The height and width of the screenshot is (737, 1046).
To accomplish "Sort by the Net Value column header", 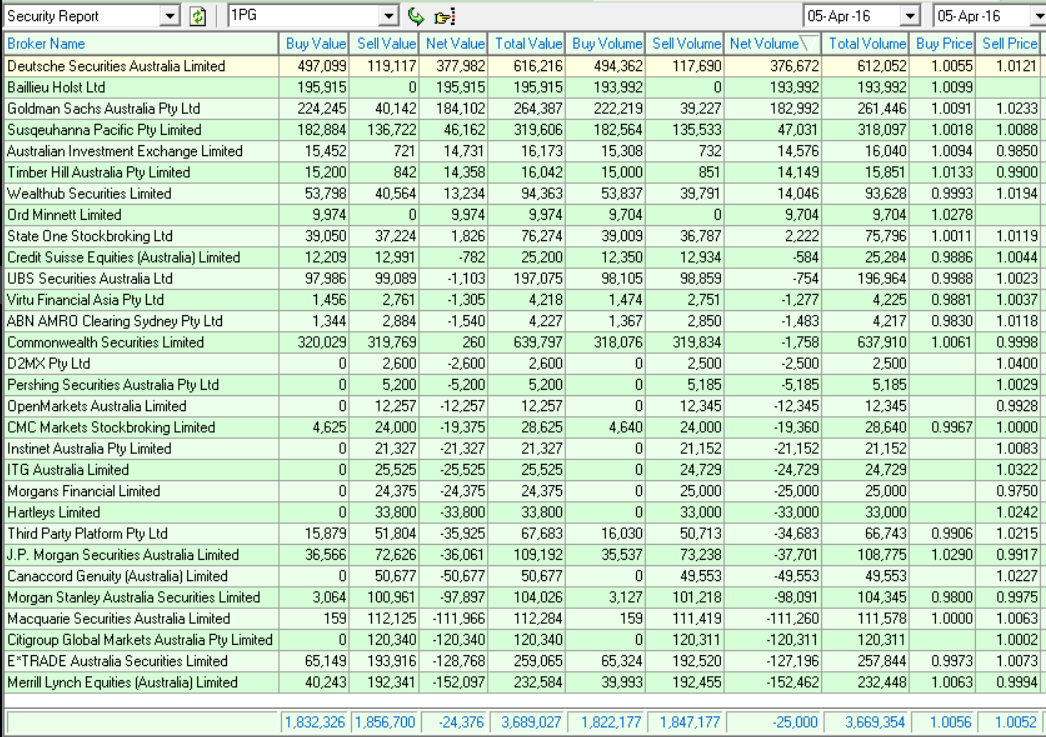I will pyautogui.click(x=454, y=44).
